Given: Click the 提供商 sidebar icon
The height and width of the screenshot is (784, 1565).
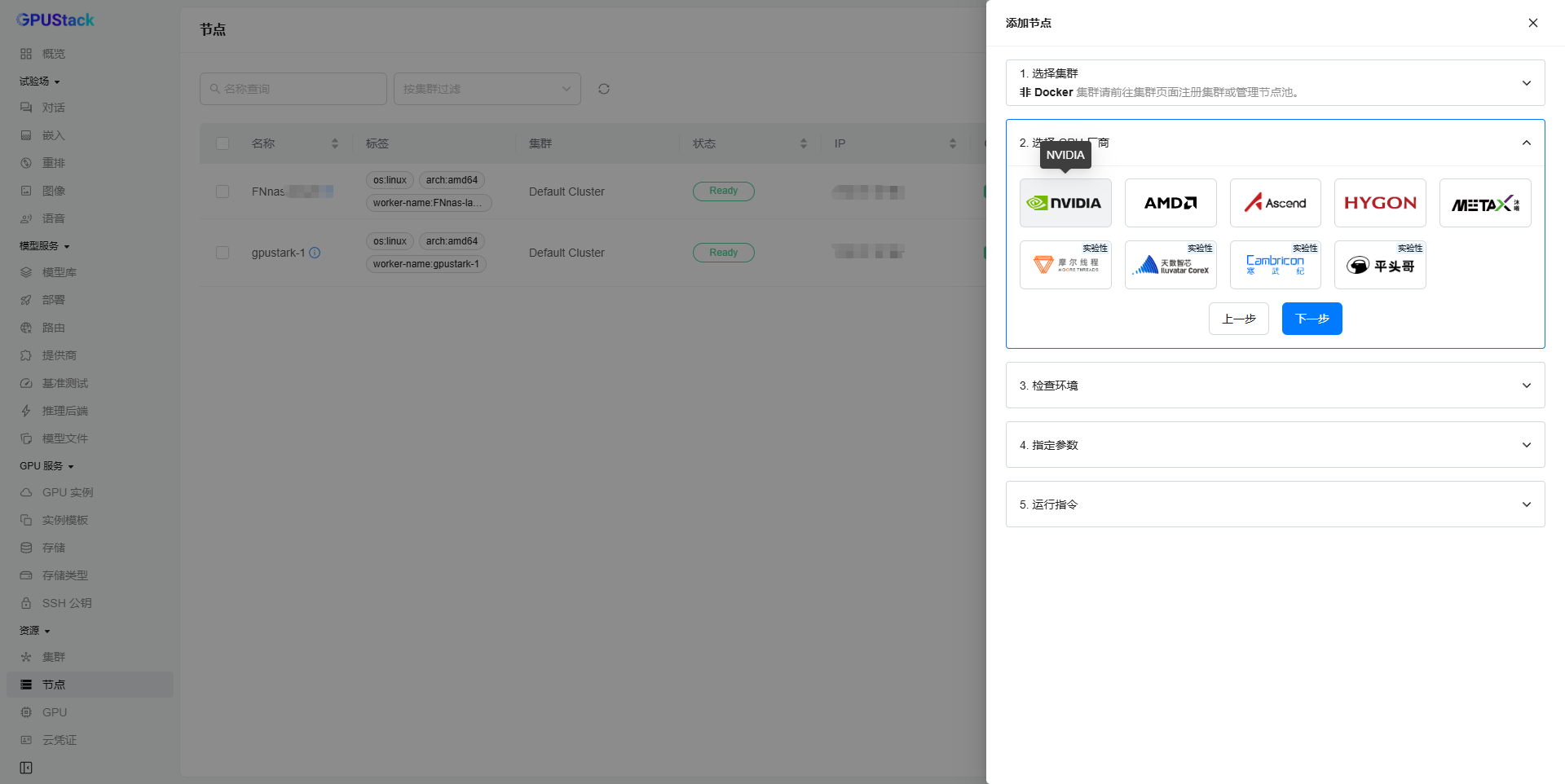Looking at the screenshot, I should click(x=26, y=355).
